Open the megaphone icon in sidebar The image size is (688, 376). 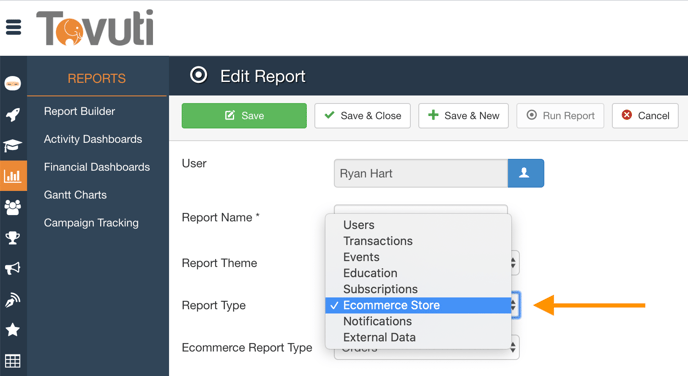[13, 268]
